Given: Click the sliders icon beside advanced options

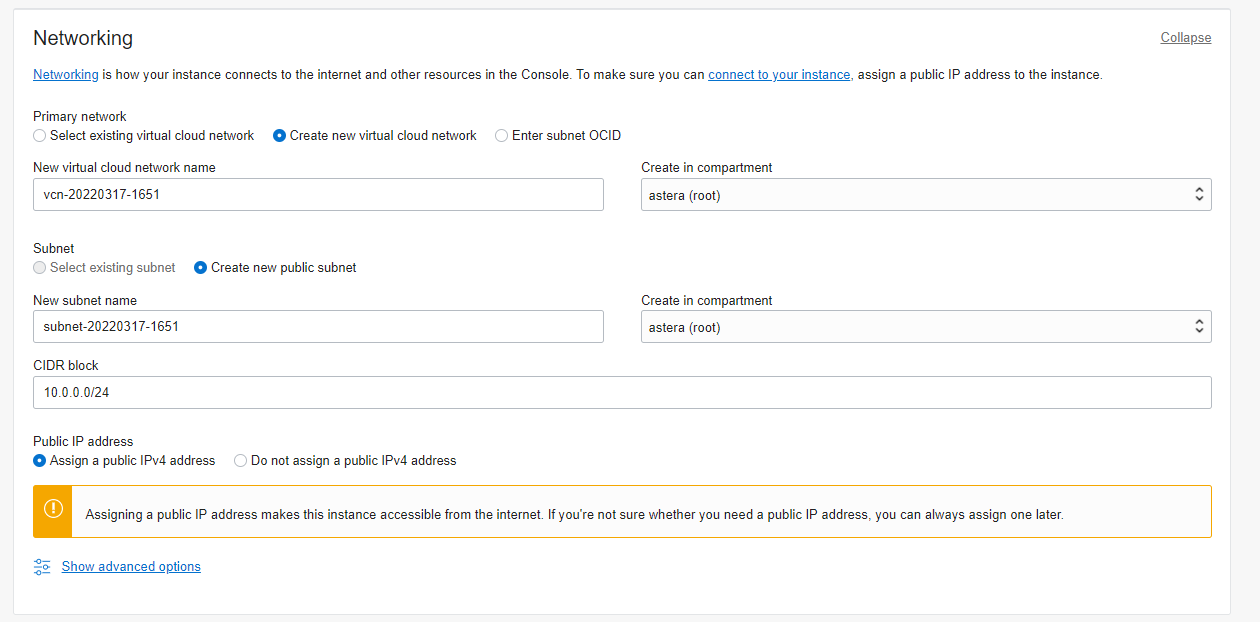Looking at the screenshot, I should (x=42, y=567).
